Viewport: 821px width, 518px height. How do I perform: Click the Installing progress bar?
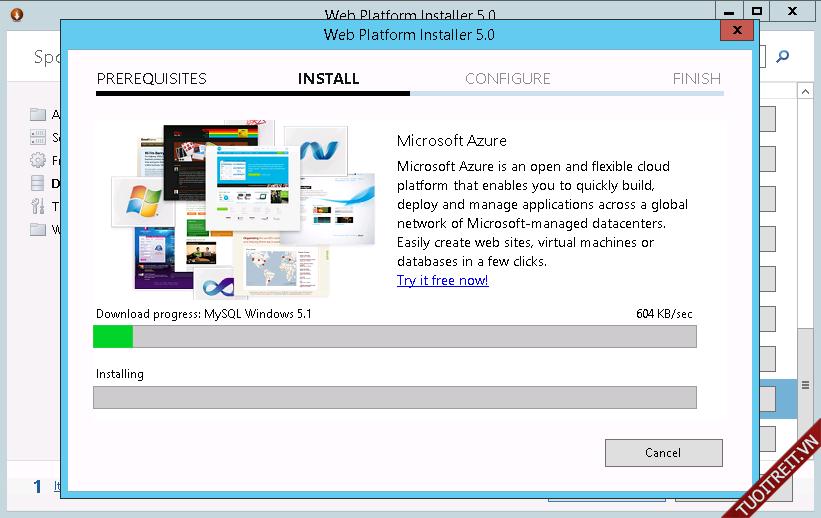coord(394,397)
